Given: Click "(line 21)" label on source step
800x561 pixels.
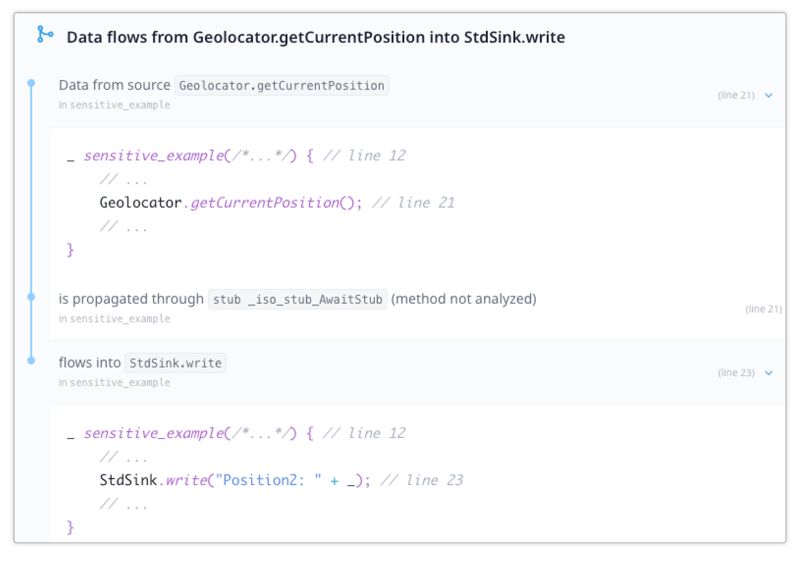Looking at the screenshot, I should 736,96.
